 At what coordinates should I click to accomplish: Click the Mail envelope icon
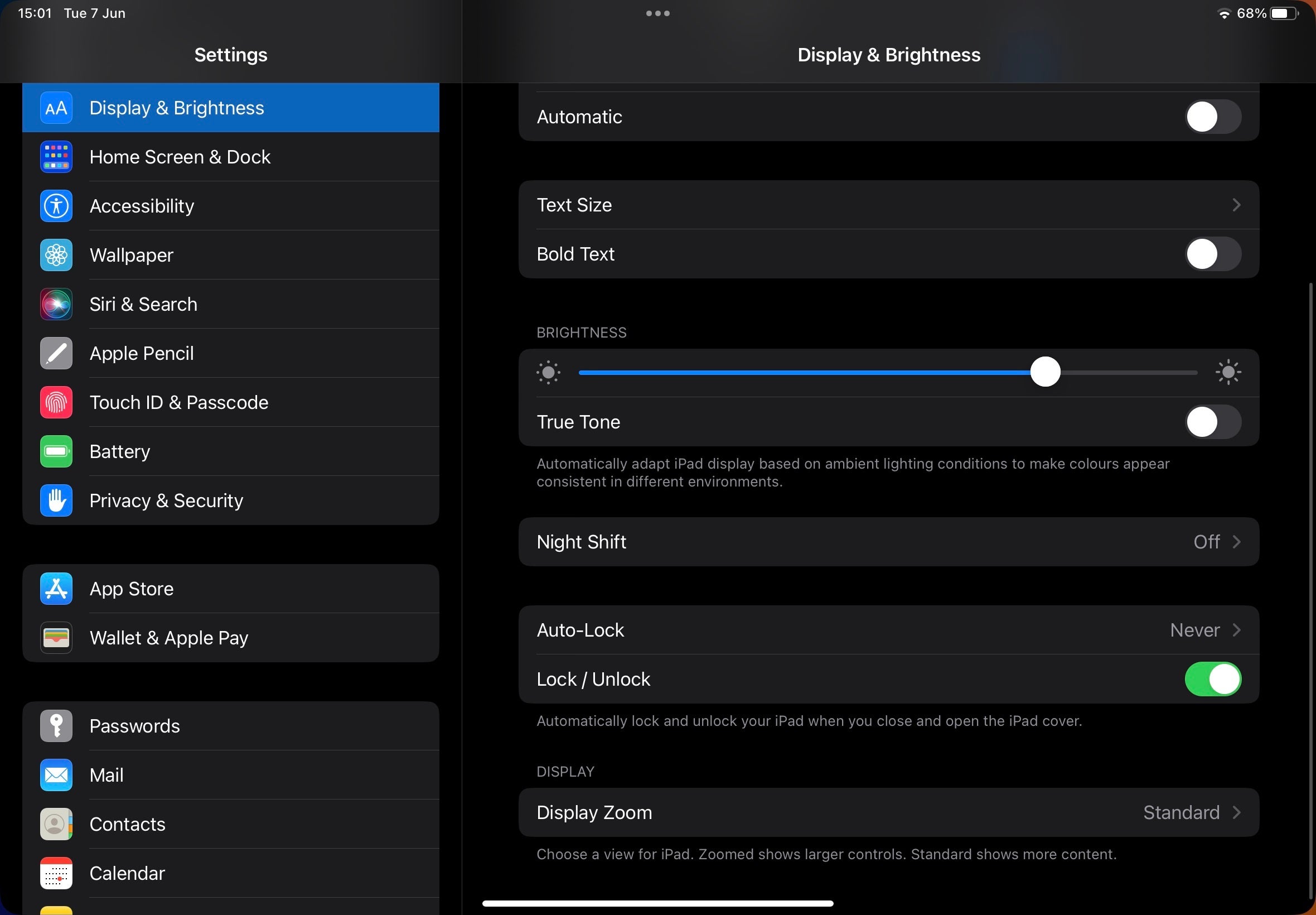coord(56,775)
